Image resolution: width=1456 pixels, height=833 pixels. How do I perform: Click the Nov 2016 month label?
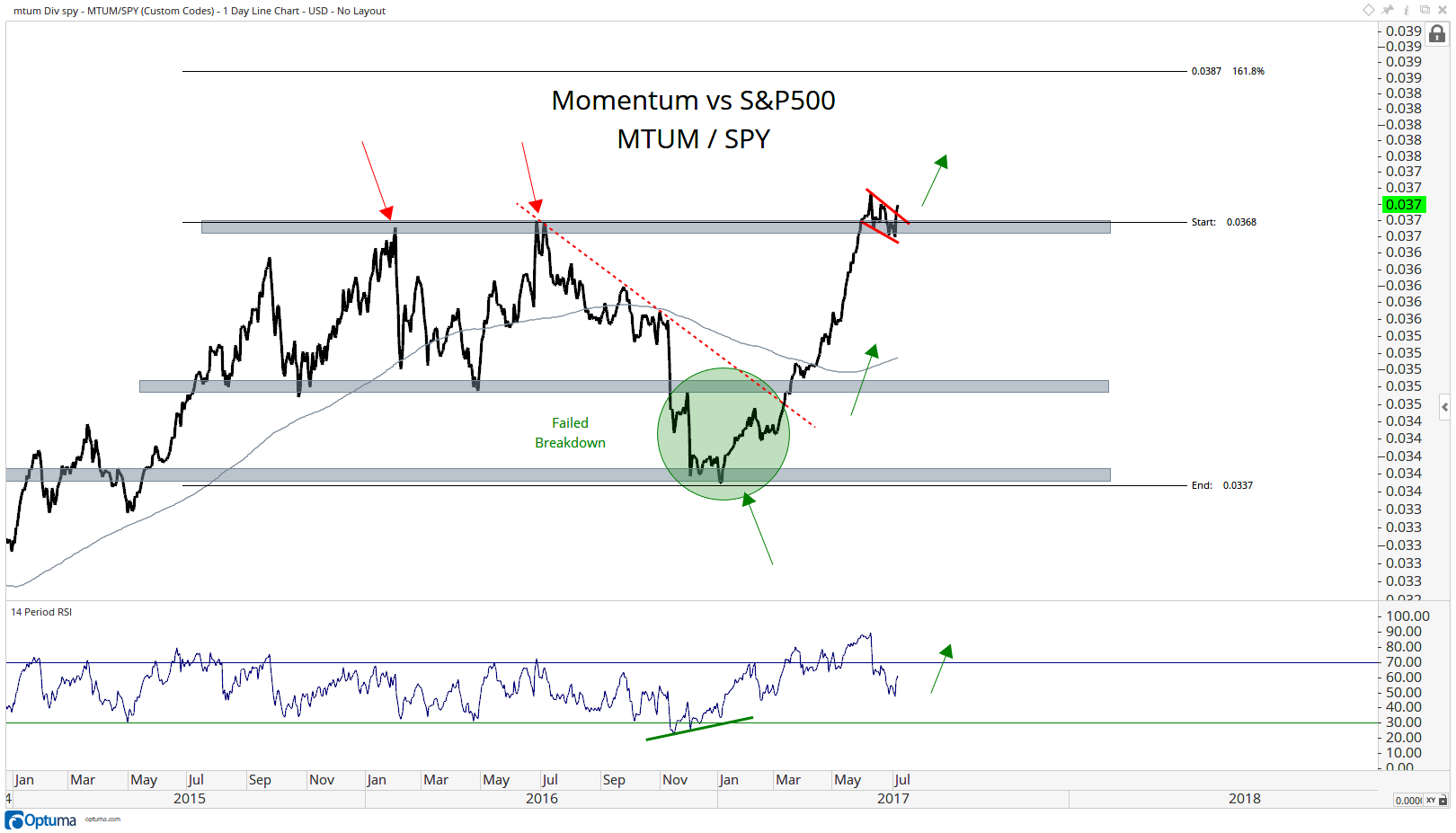pyautogui.click(x=675, y=779)
